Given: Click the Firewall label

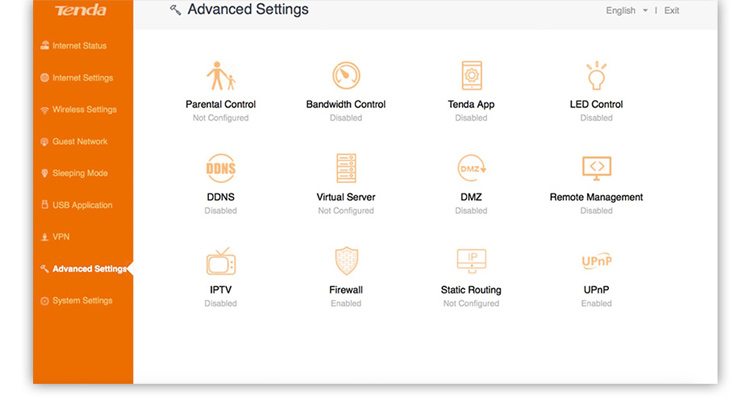Looking at the screenshot, I should (346, 290).
